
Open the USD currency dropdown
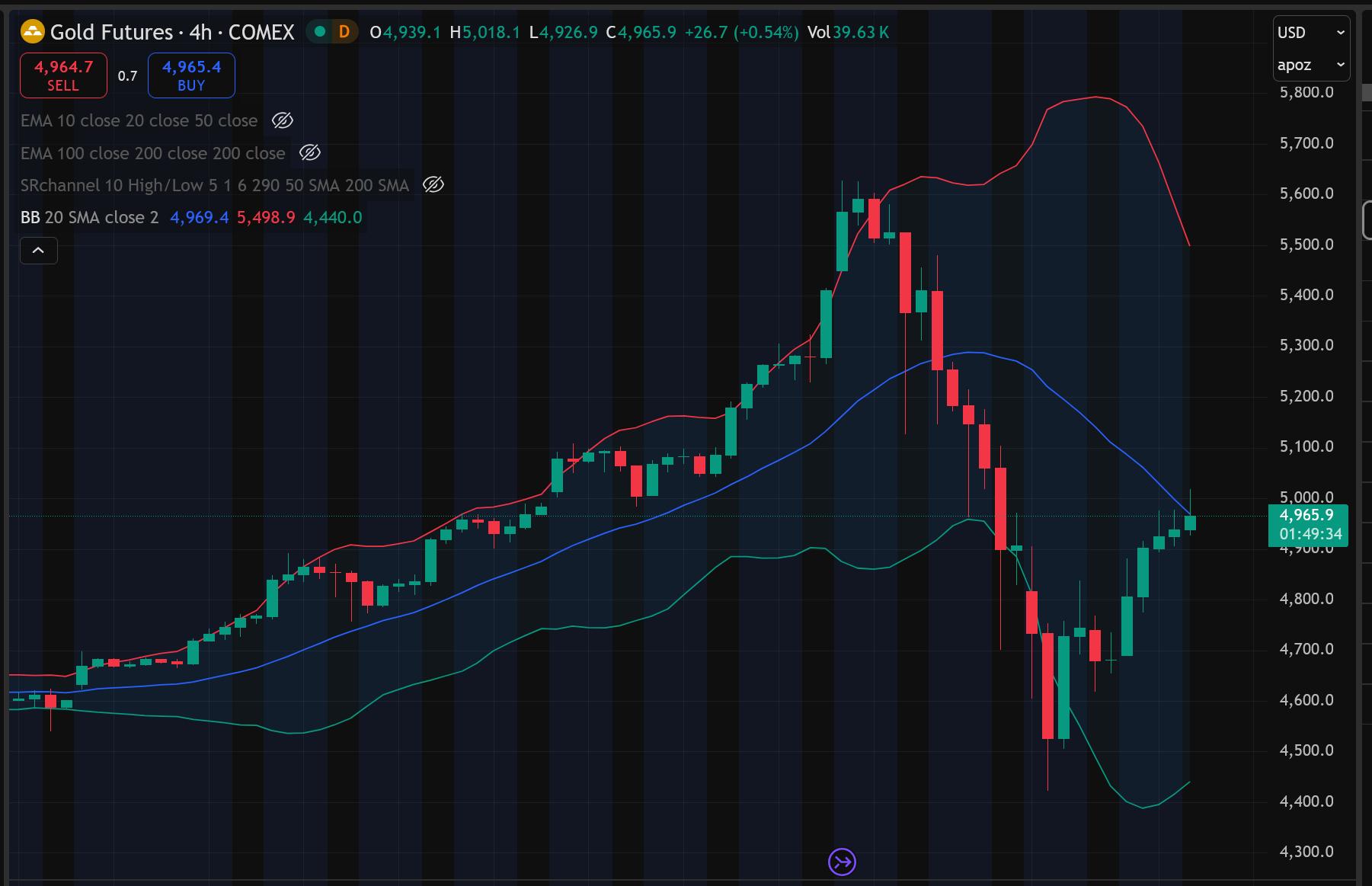(x=1310, y=33)
